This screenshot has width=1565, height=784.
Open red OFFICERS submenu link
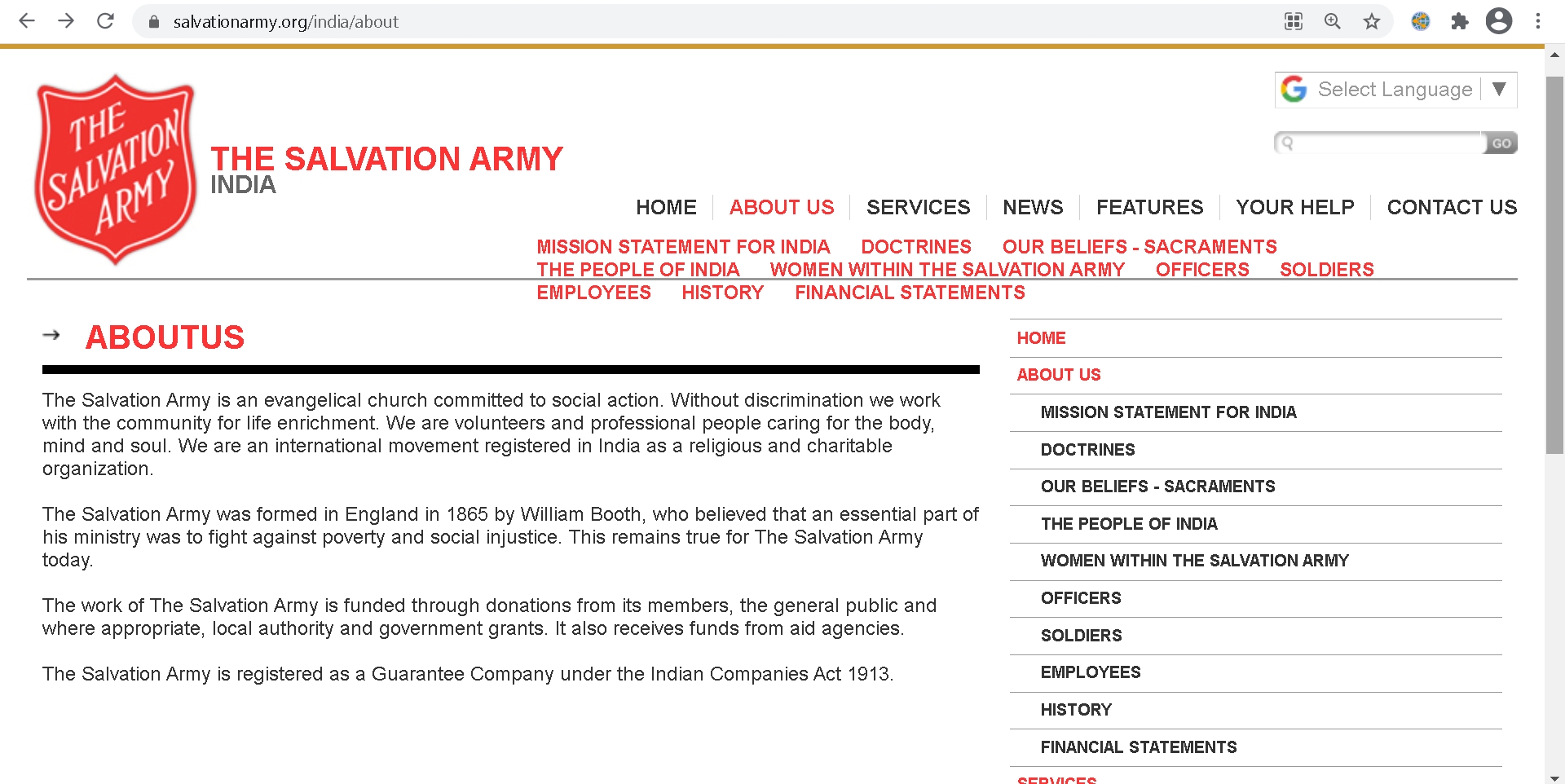pyautogui.click(x=1202, y=270)
